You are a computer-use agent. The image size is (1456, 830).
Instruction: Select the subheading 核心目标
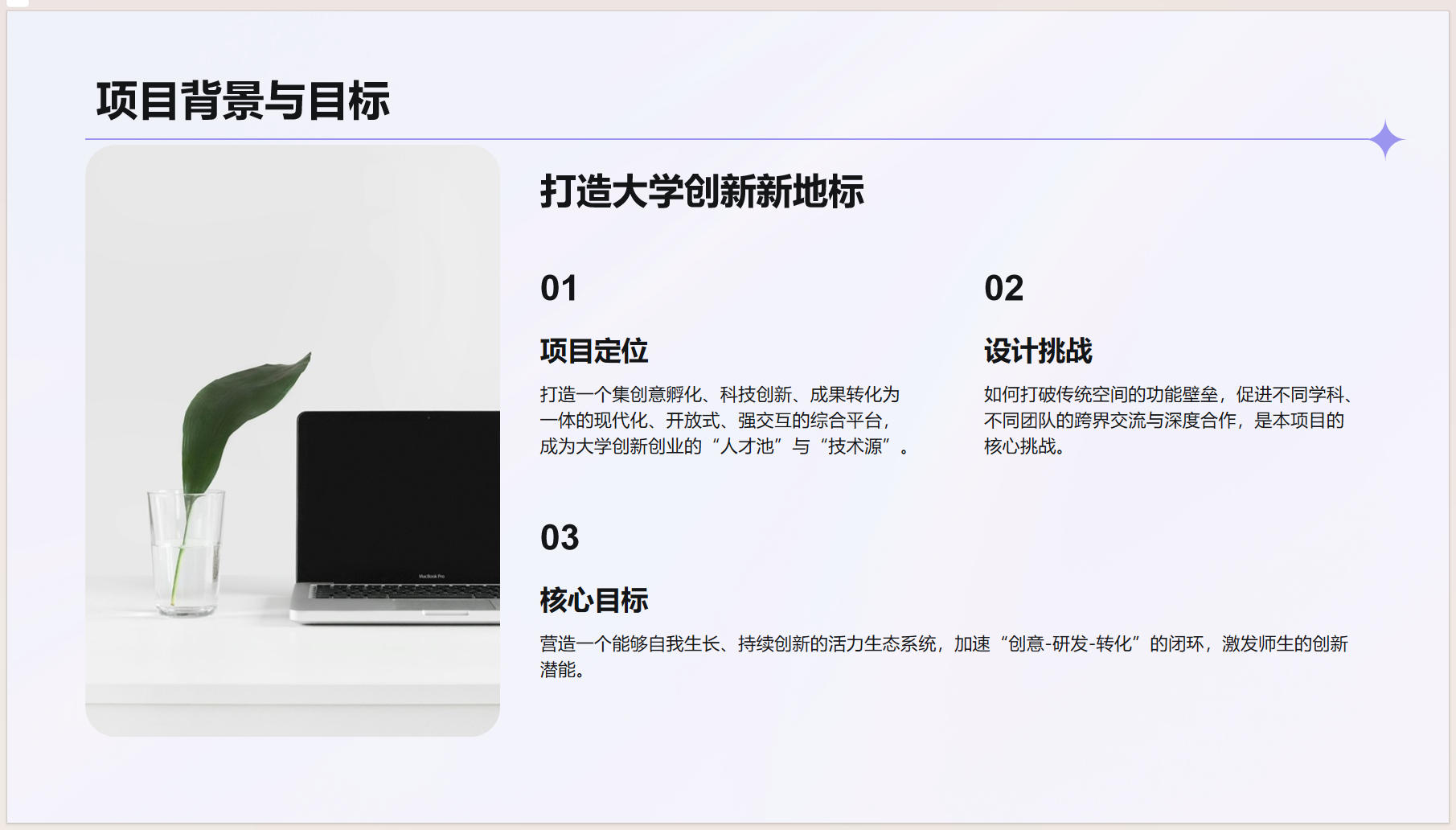[x=594, y=600]
